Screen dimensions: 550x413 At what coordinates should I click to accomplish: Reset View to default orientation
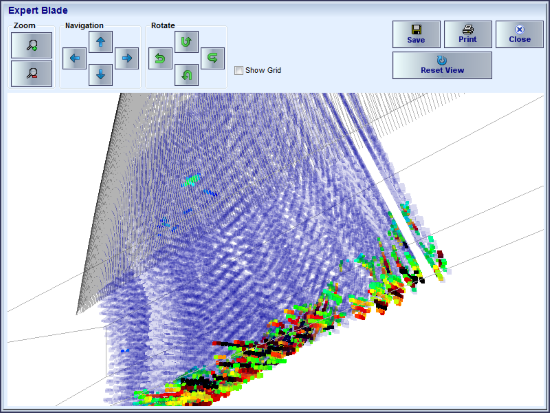click(x=442, y=65)
